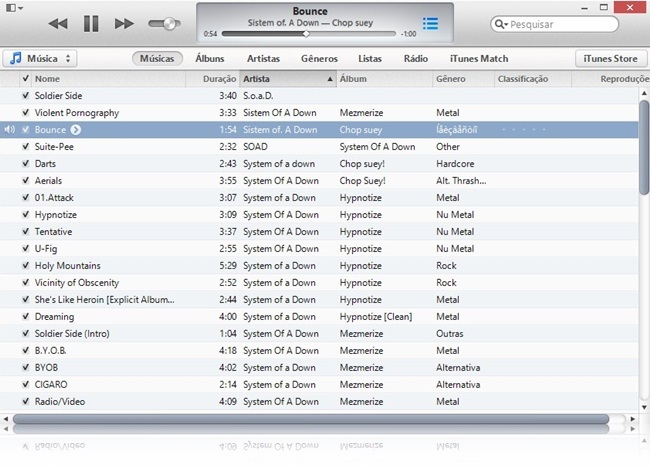Image resolution: width=650 pixels, height=466 pixels.
Task: Uncheck the Suite-Pee checkbox
Action: coord(26,146)
